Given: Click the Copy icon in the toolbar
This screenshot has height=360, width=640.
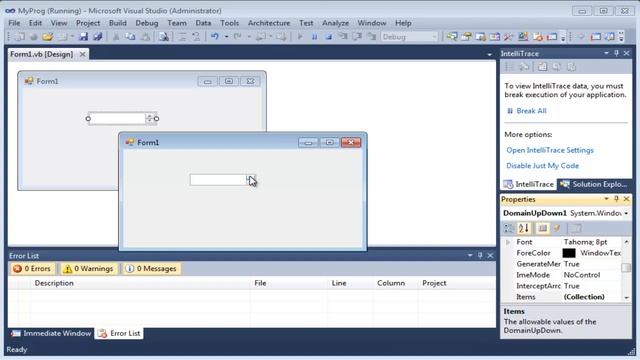Looking at the screenshot, I should [x=130, y=37].
